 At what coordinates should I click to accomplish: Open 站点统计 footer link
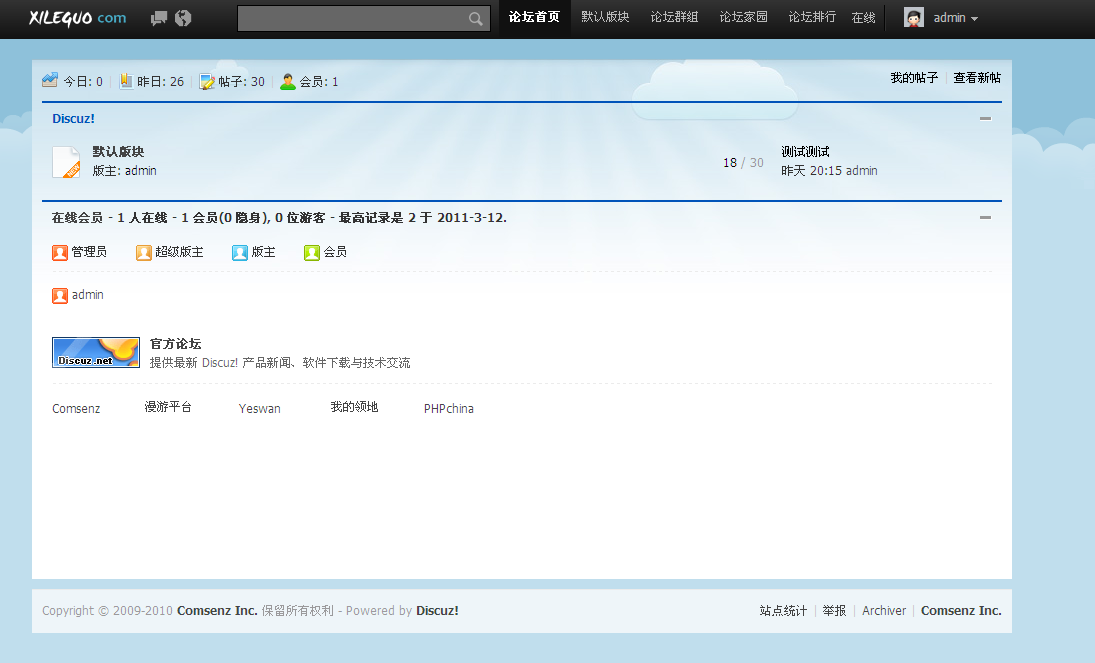[783, 611]
